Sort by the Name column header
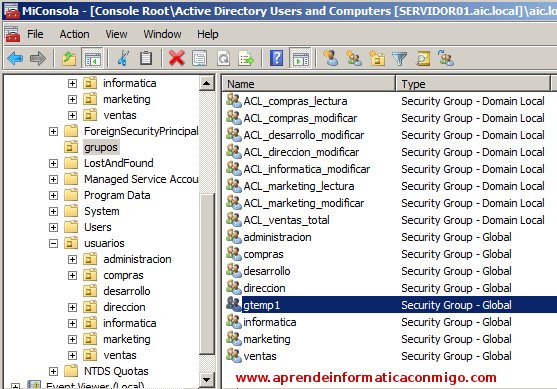The height and width of the screenshot is (389, 557). (x=308, y=84)
